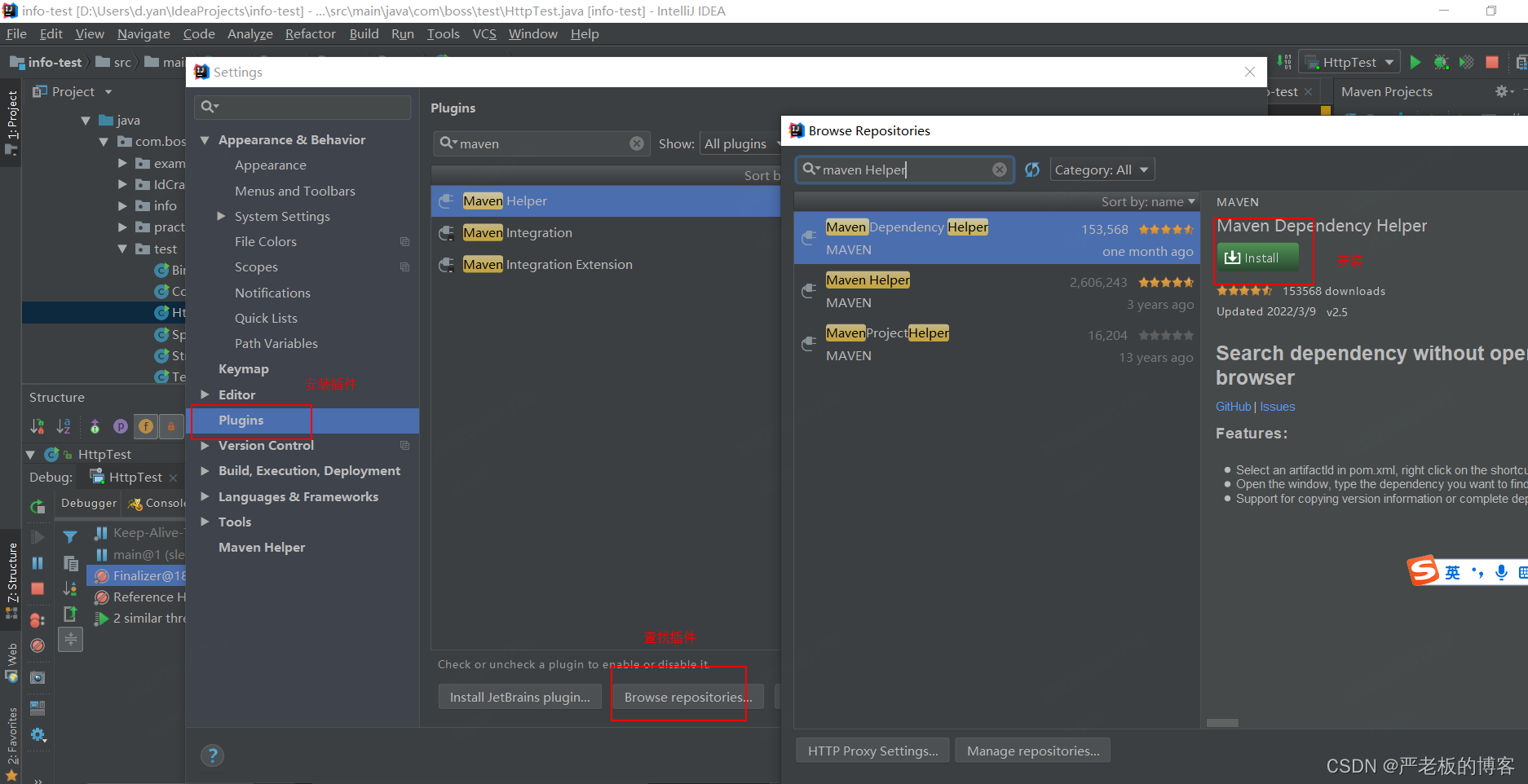Click the Browse Repositories search field

tap(903, 170)
